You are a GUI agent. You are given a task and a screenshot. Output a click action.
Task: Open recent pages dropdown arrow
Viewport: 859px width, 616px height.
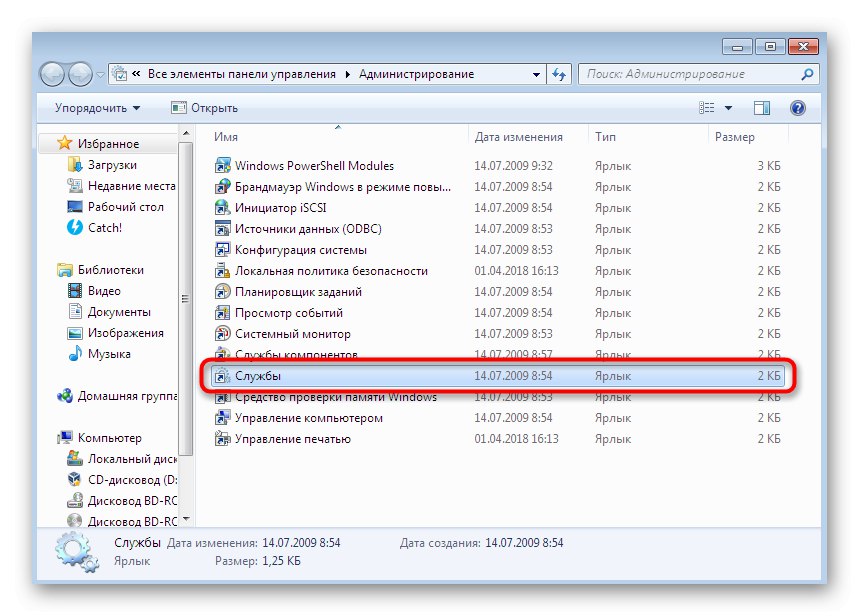point(100,75)
